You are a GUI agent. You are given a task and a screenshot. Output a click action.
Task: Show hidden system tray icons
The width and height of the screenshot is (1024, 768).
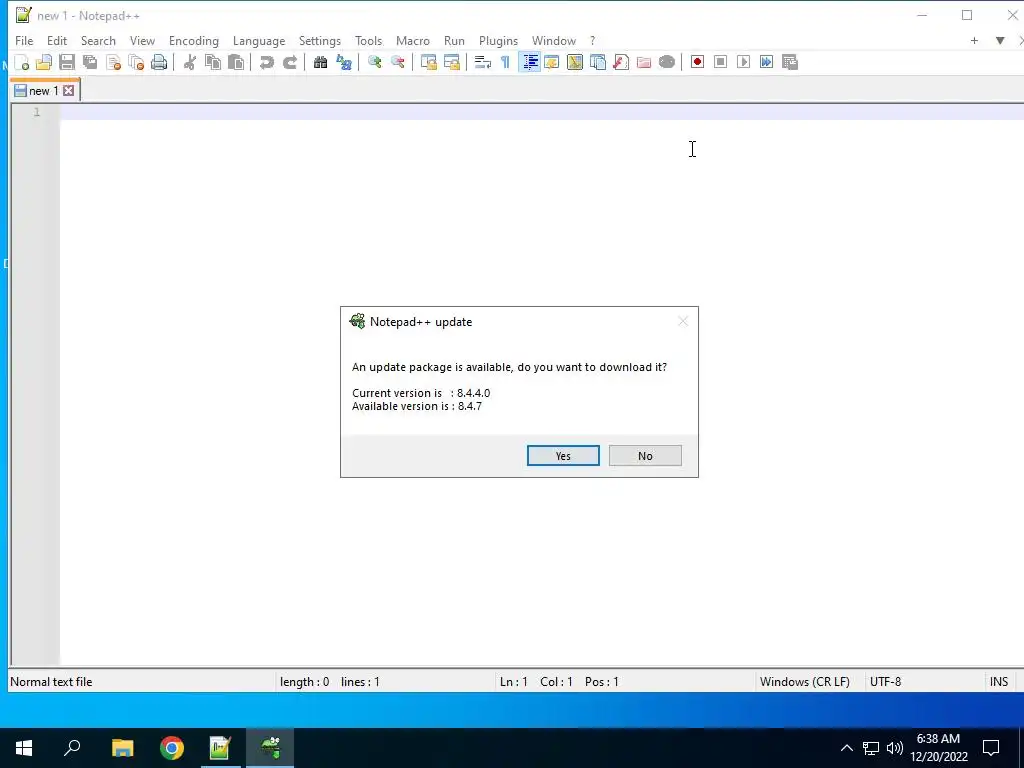point(846,748)
